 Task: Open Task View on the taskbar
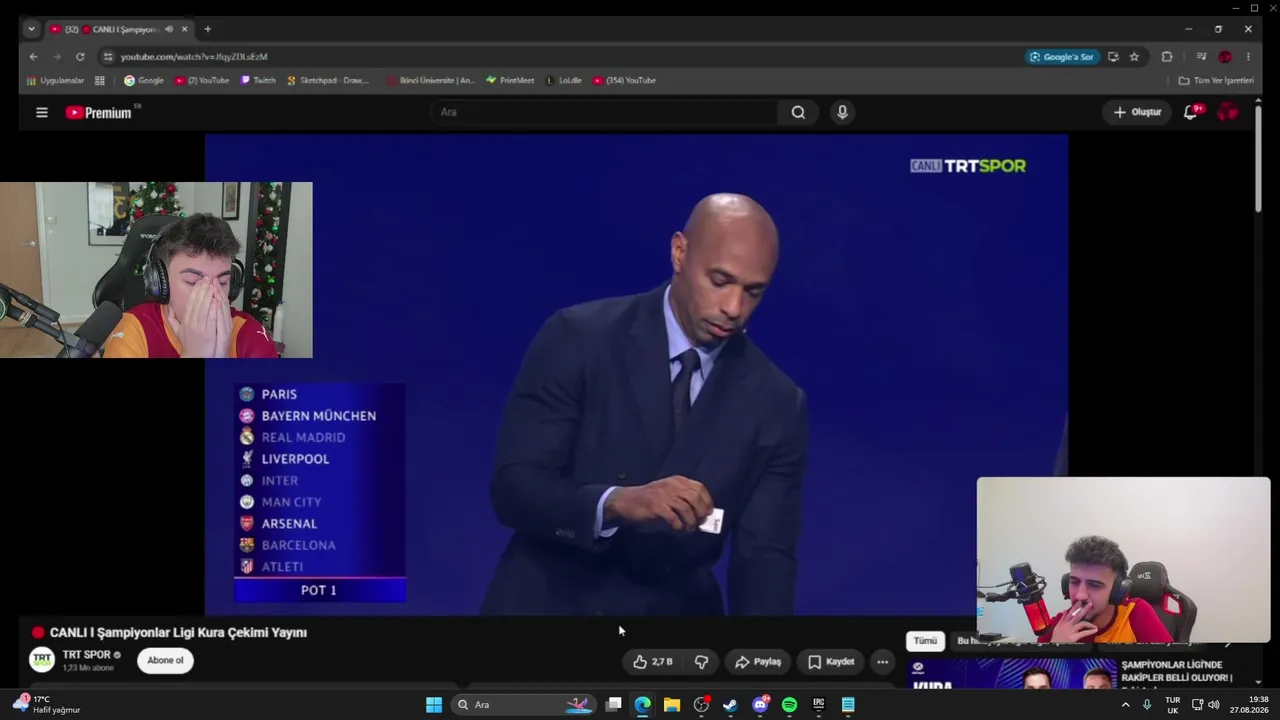point(614,705)
